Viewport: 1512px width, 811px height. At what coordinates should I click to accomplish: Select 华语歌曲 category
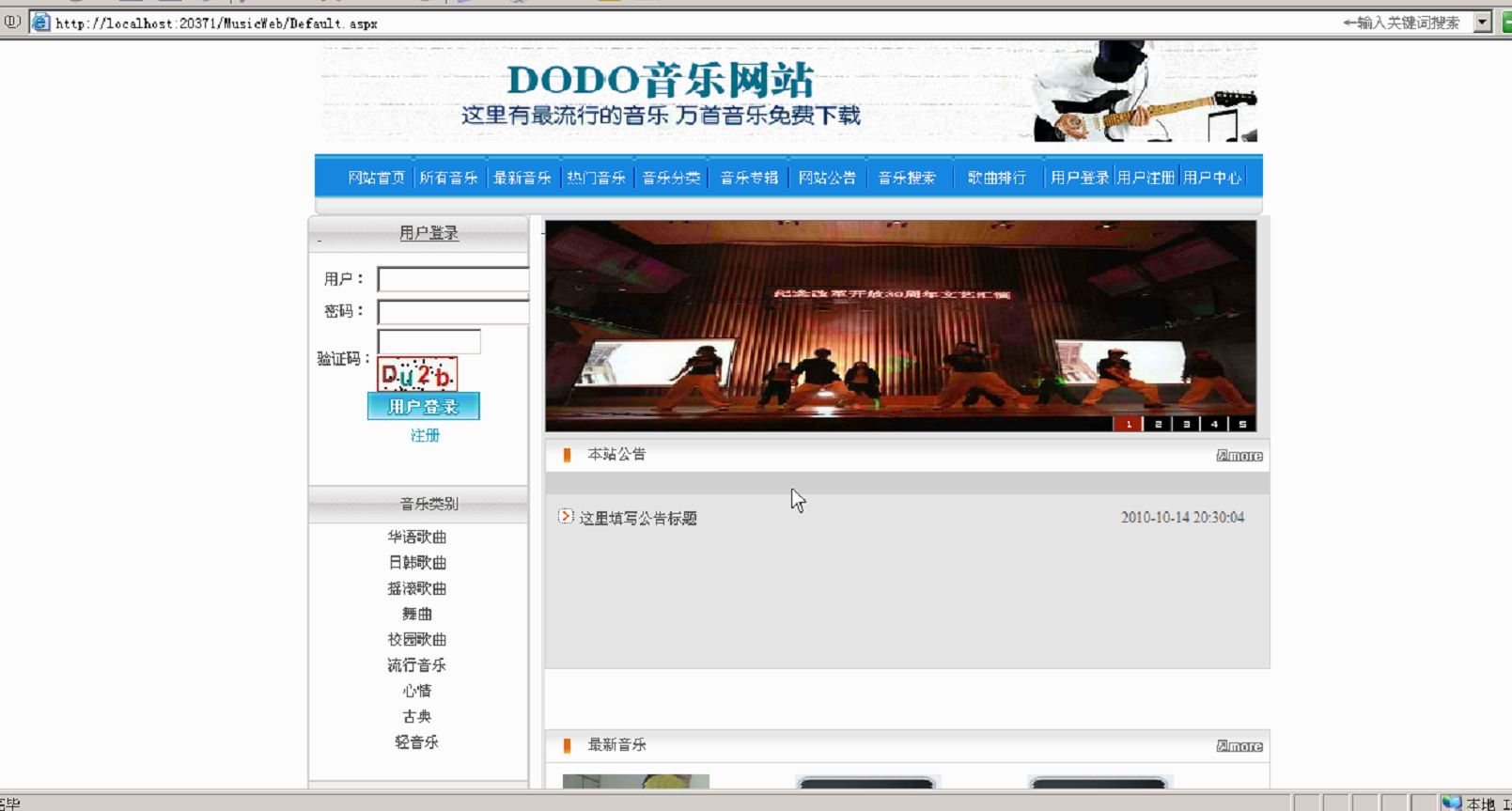[417, 537]
